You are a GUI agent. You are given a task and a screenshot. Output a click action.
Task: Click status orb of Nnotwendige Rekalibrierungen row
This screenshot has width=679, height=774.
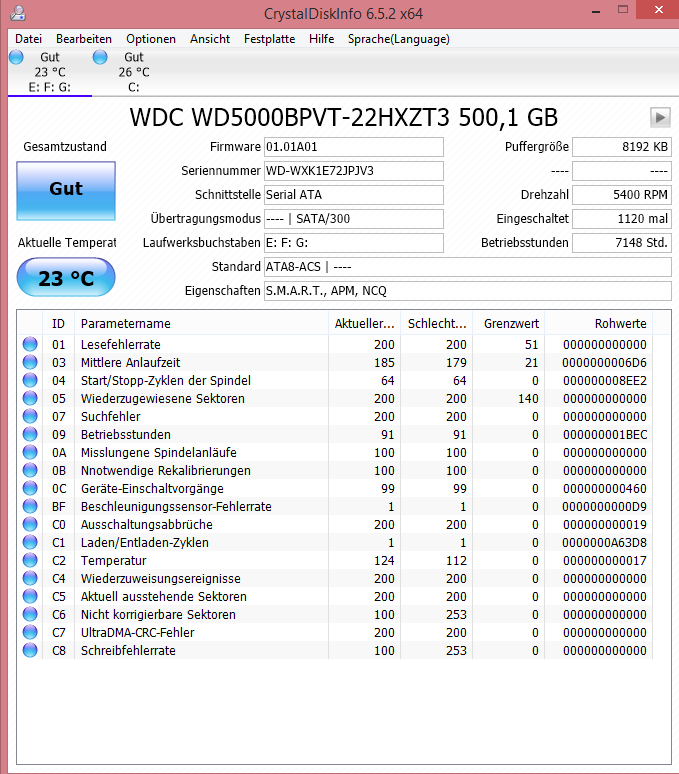point(30,470)
